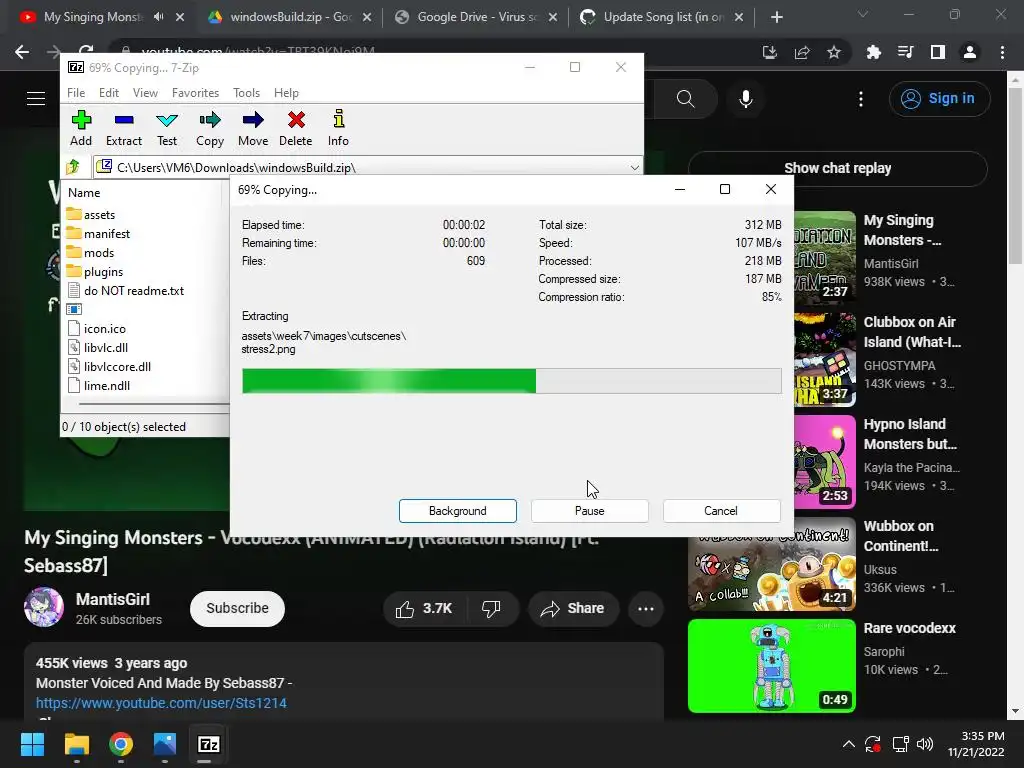1024x768 pixels.
Task: Go up one folder level in 7-Zip
Action: [73, 167]
